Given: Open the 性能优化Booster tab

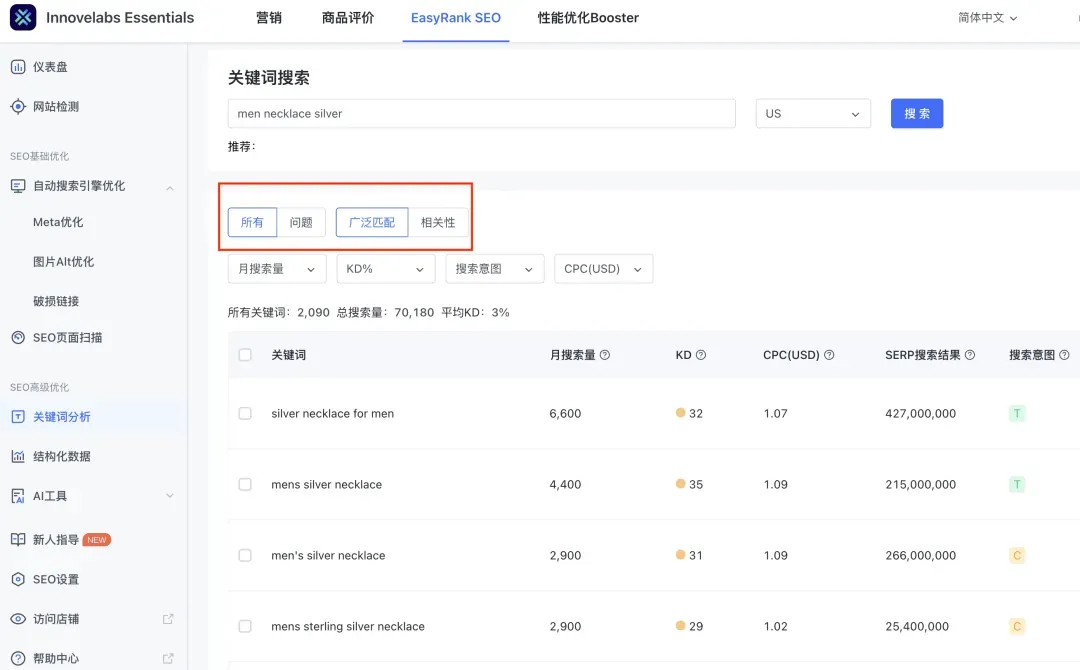Looking at the screenshot, I should coord(588,18).
